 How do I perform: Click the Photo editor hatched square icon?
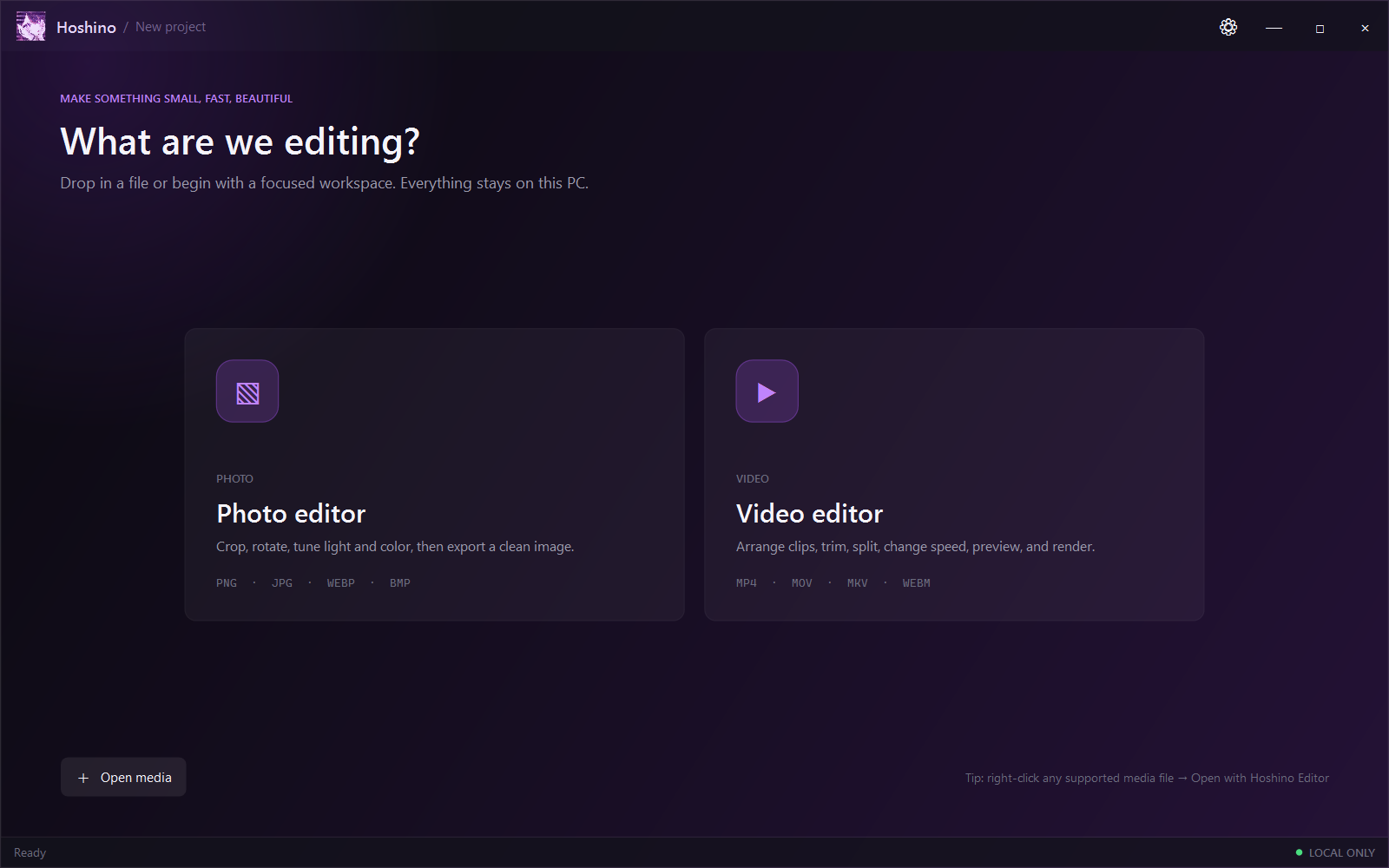click(247, 391)
